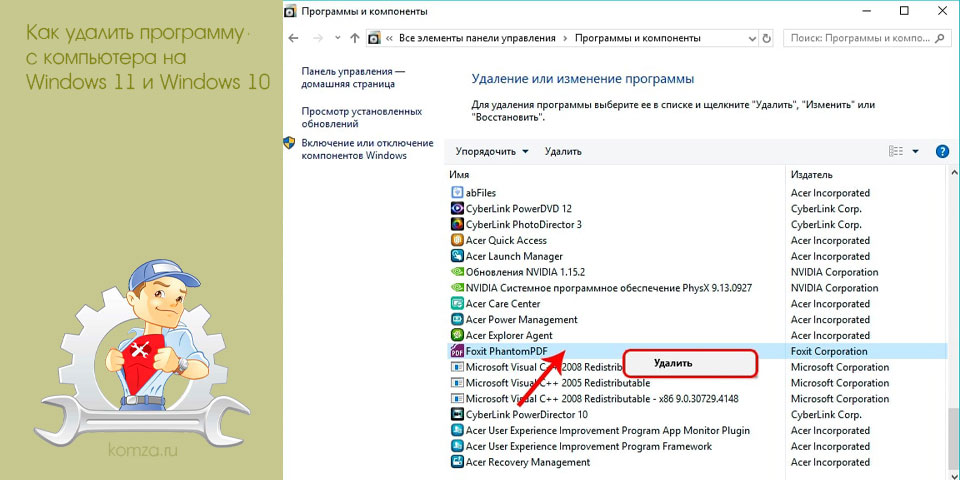The height and width of the screenshot is (480, 960).
Task: Click the view mode icon
Action: point(896,151)
